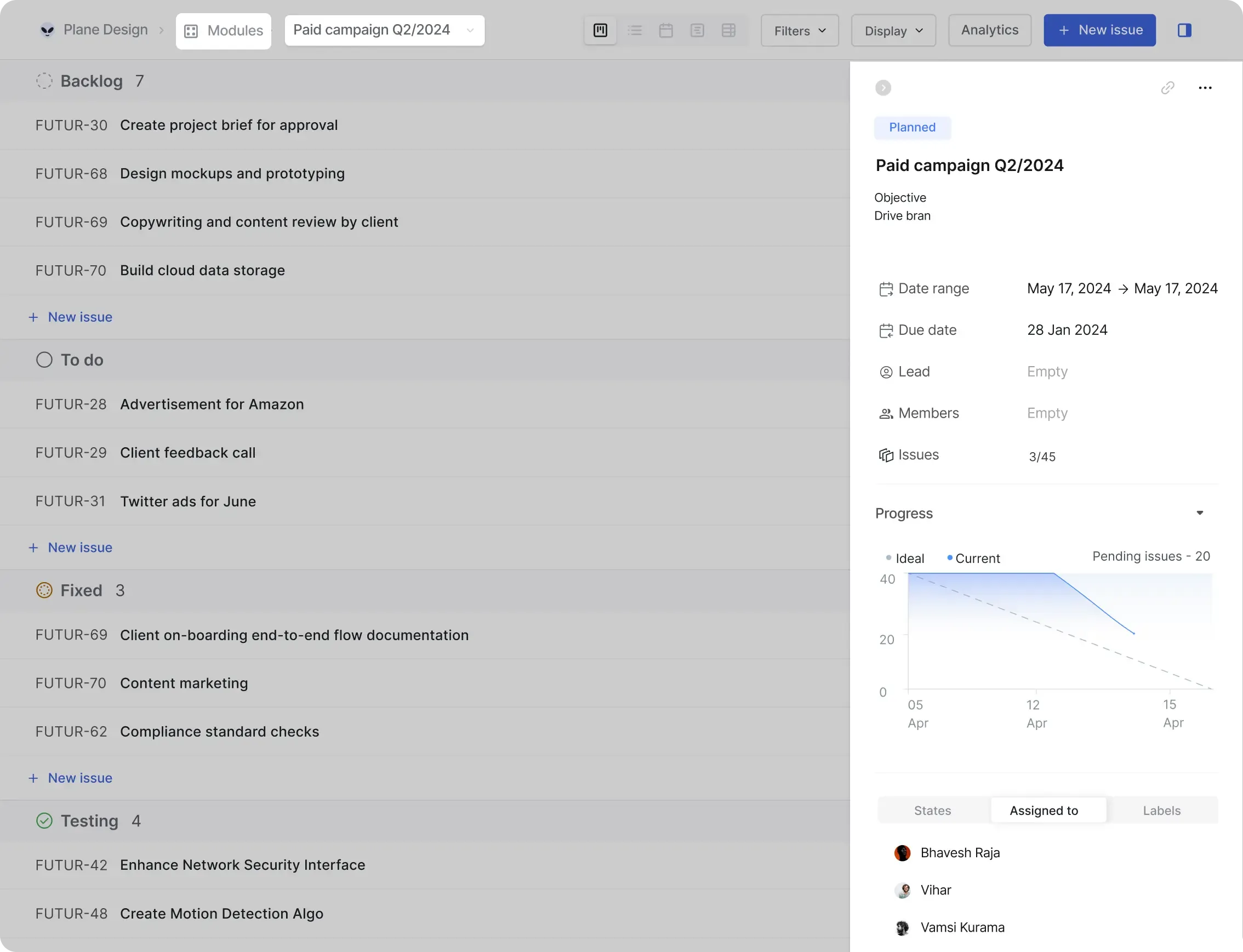Open the module's three-dot options menu
The width and height of the screenshot is (1243, 952).
tap(1205, 88)
